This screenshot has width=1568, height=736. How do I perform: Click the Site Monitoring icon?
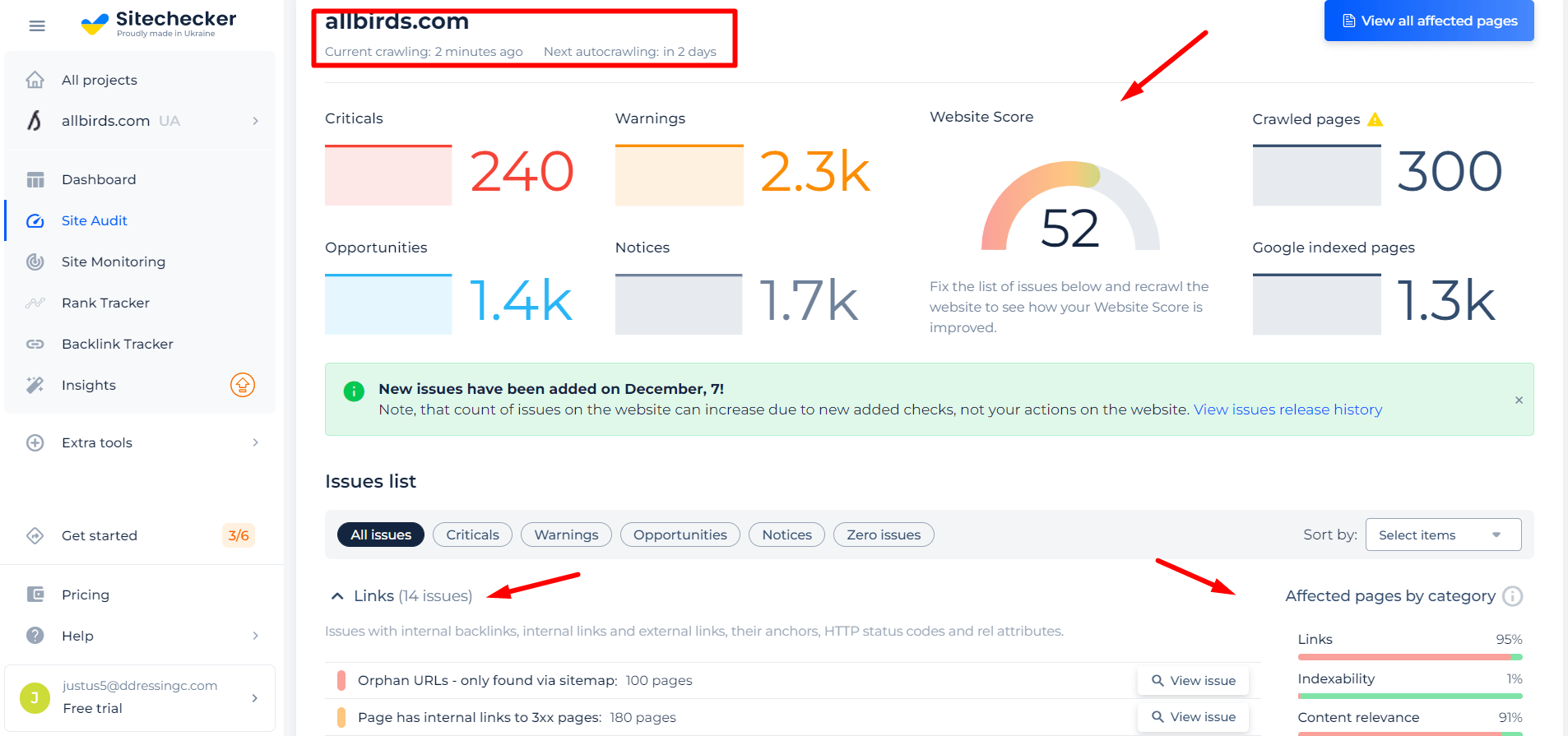click(35, 262)
